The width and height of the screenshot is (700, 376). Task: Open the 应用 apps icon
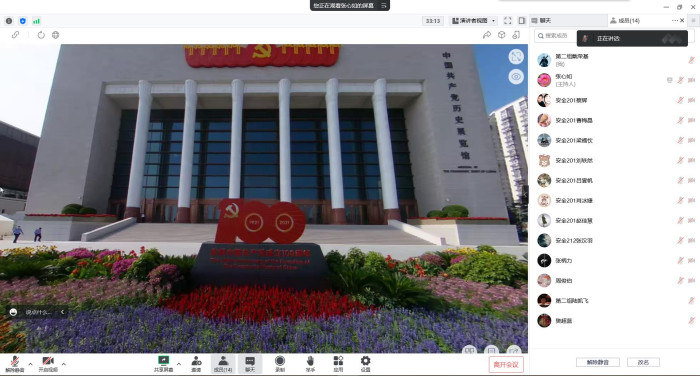[338, 364]
